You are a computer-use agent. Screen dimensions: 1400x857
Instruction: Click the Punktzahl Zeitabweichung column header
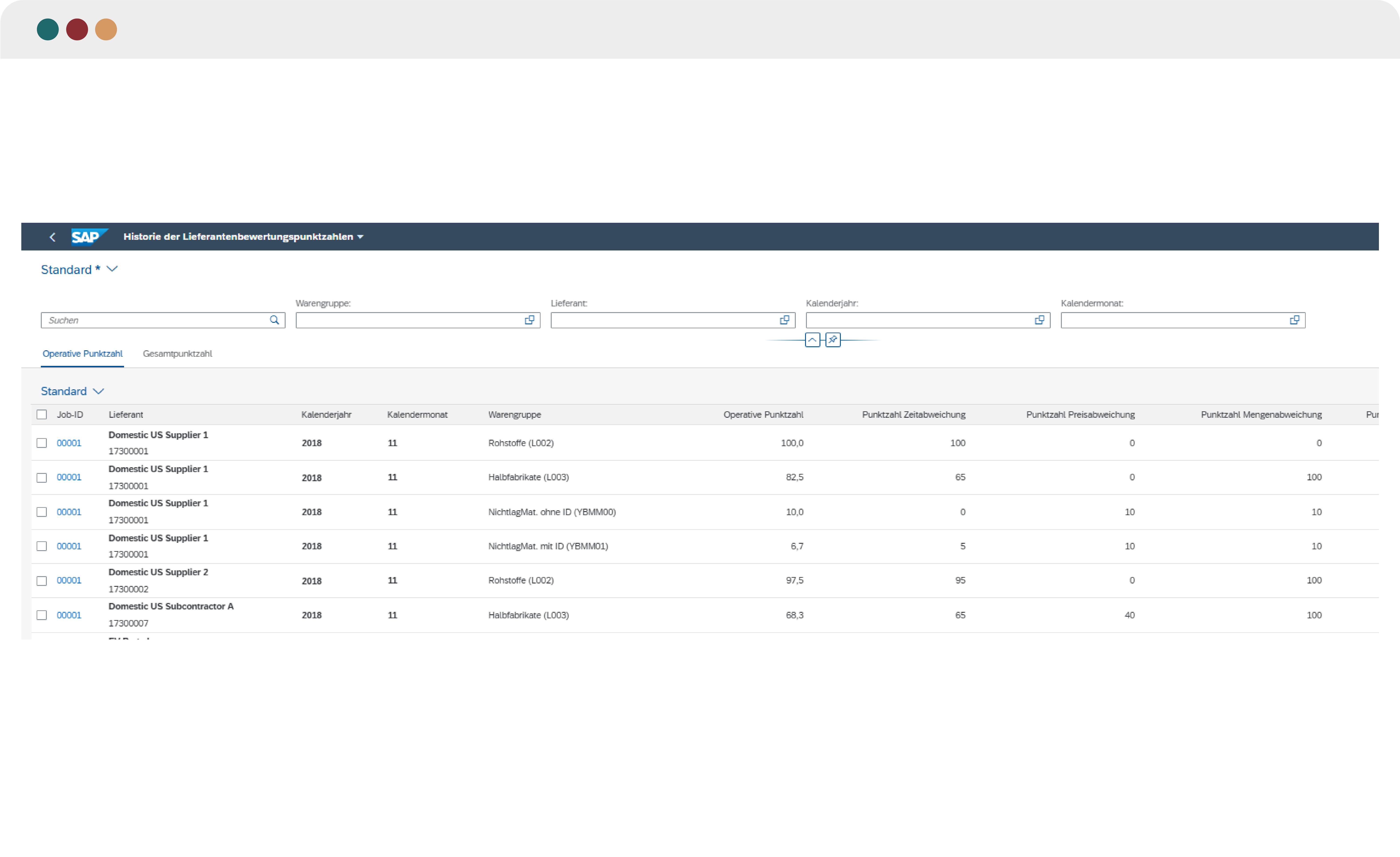pyautogui.click(x=914, y=415)
